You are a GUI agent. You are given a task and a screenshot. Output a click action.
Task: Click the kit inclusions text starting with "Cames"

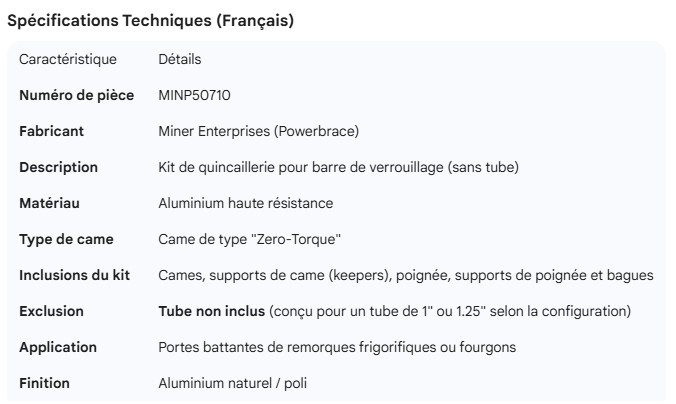[x=406, y=275]
